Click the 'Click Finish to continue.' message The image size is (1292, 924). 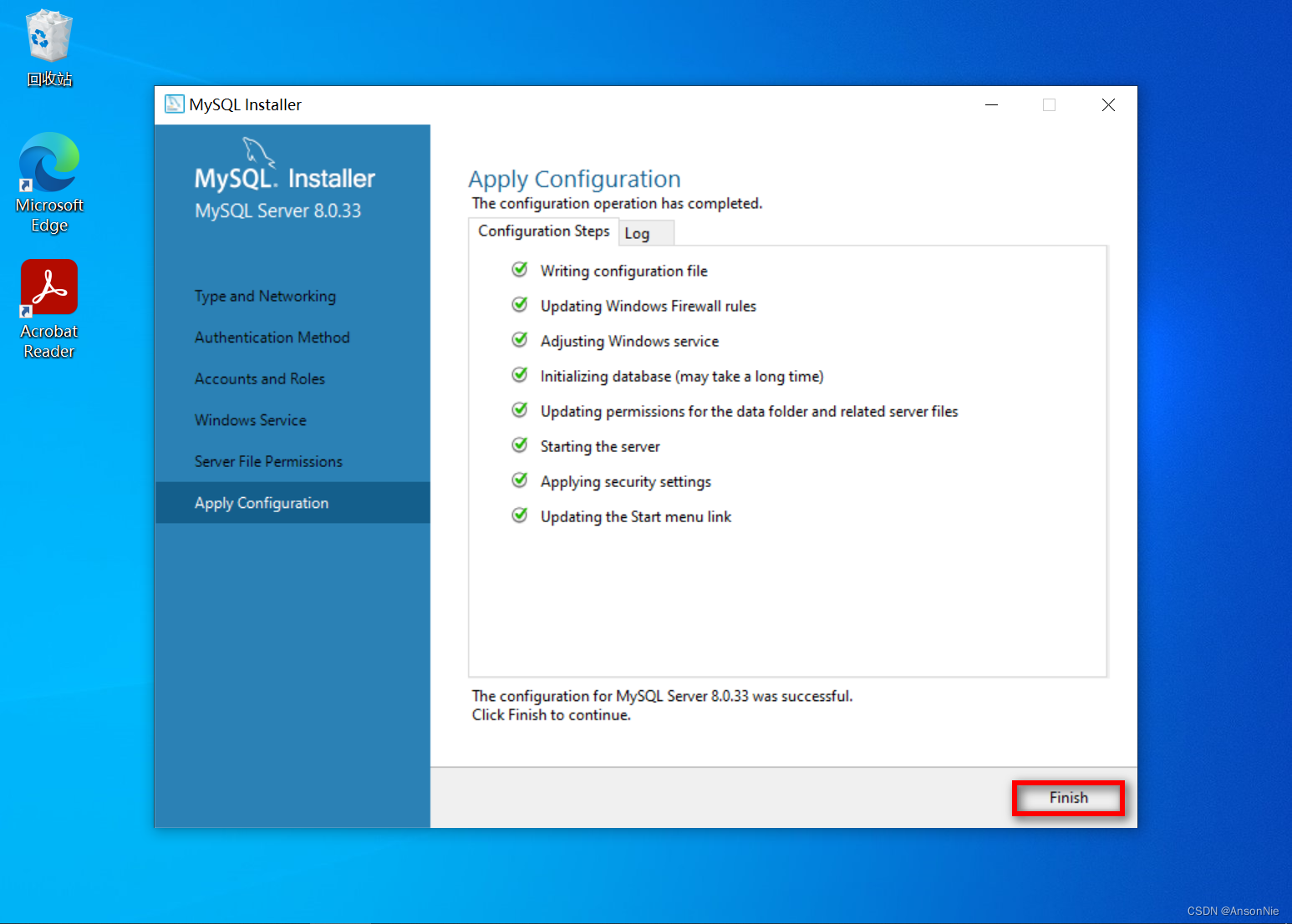552,715
